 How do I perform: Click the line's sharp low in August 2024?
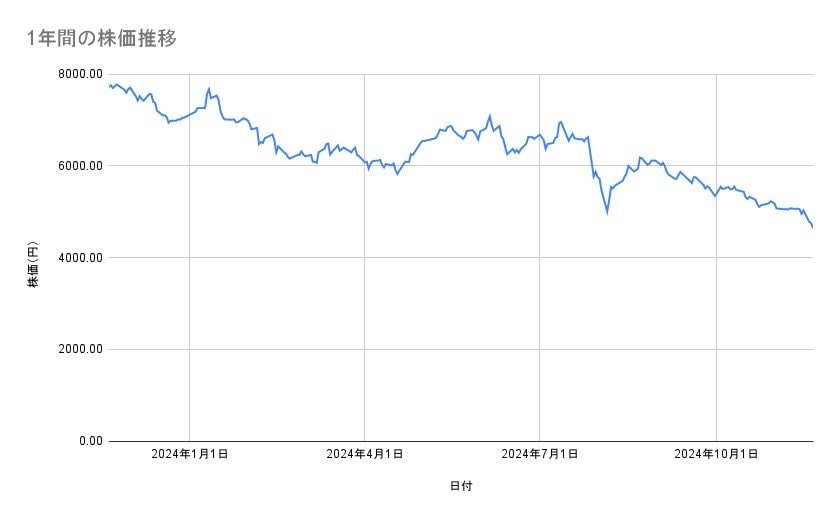pyautogui.click(x=607, y=212)
